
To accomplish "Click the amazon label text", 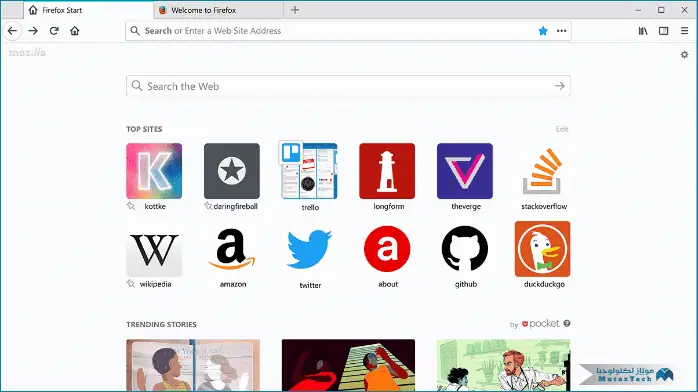I will coord(233,284).
